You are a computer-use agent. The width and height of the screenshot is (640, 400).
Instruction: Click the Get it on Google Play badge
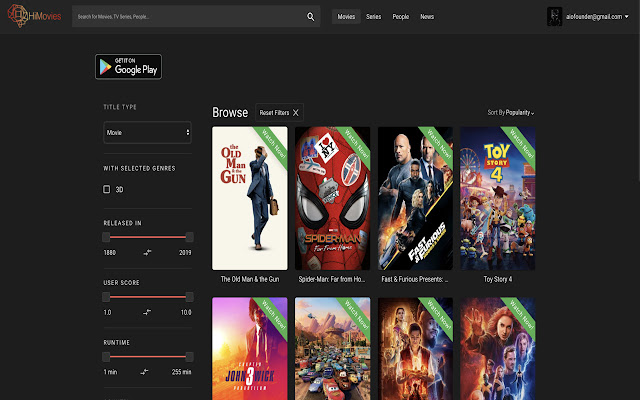(x=129, y=67)
